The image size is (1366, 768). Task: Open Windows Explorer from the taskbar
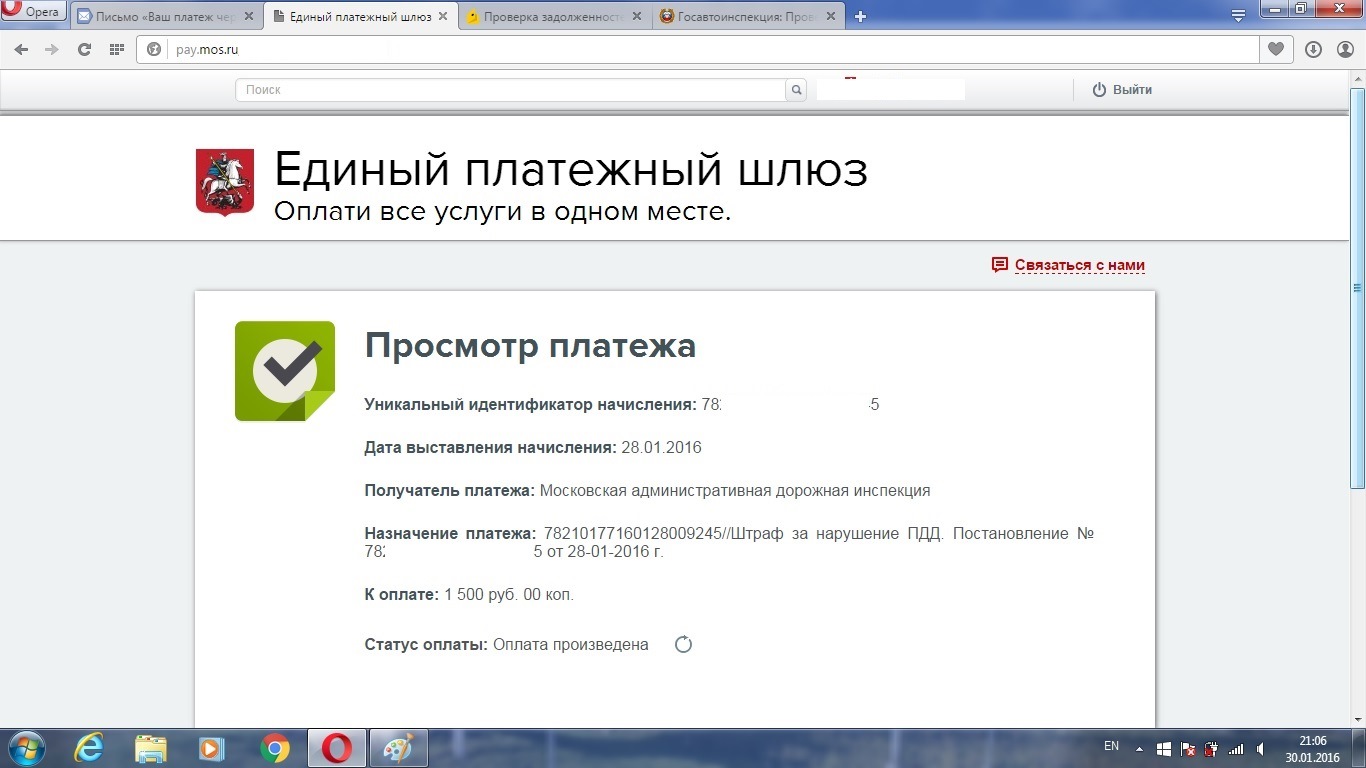[150, 748]
